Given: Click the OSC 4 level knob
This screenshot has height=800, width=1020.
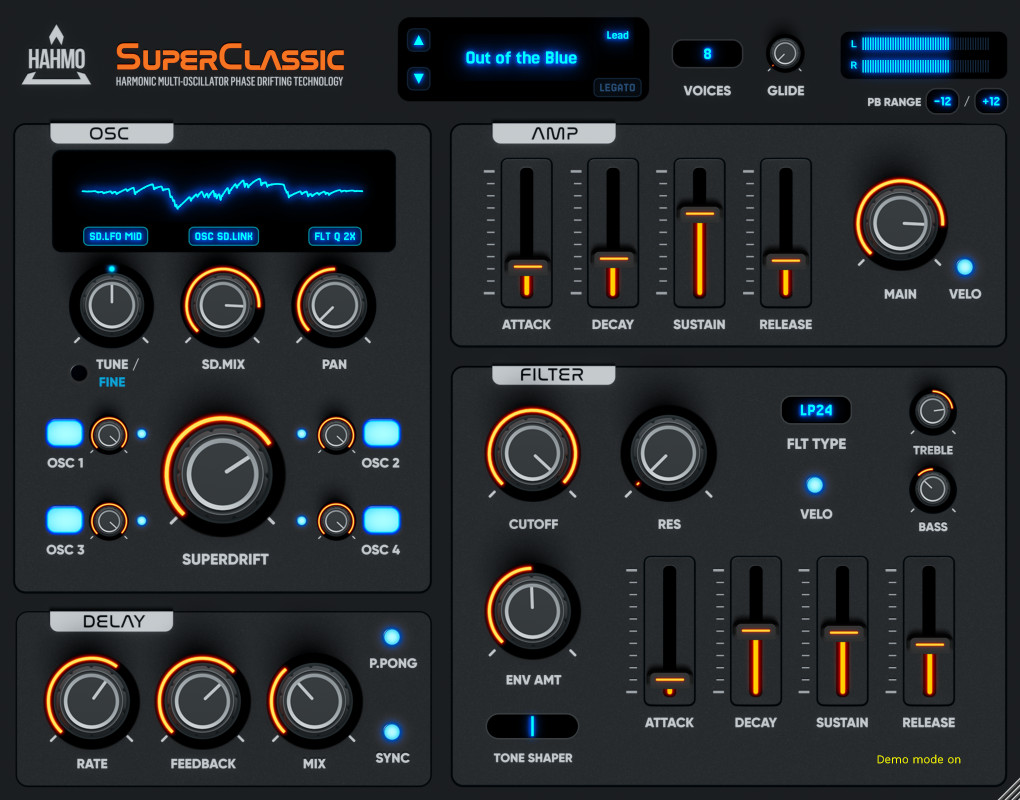Looking at the screenshot, I should (x=336, y=521).
